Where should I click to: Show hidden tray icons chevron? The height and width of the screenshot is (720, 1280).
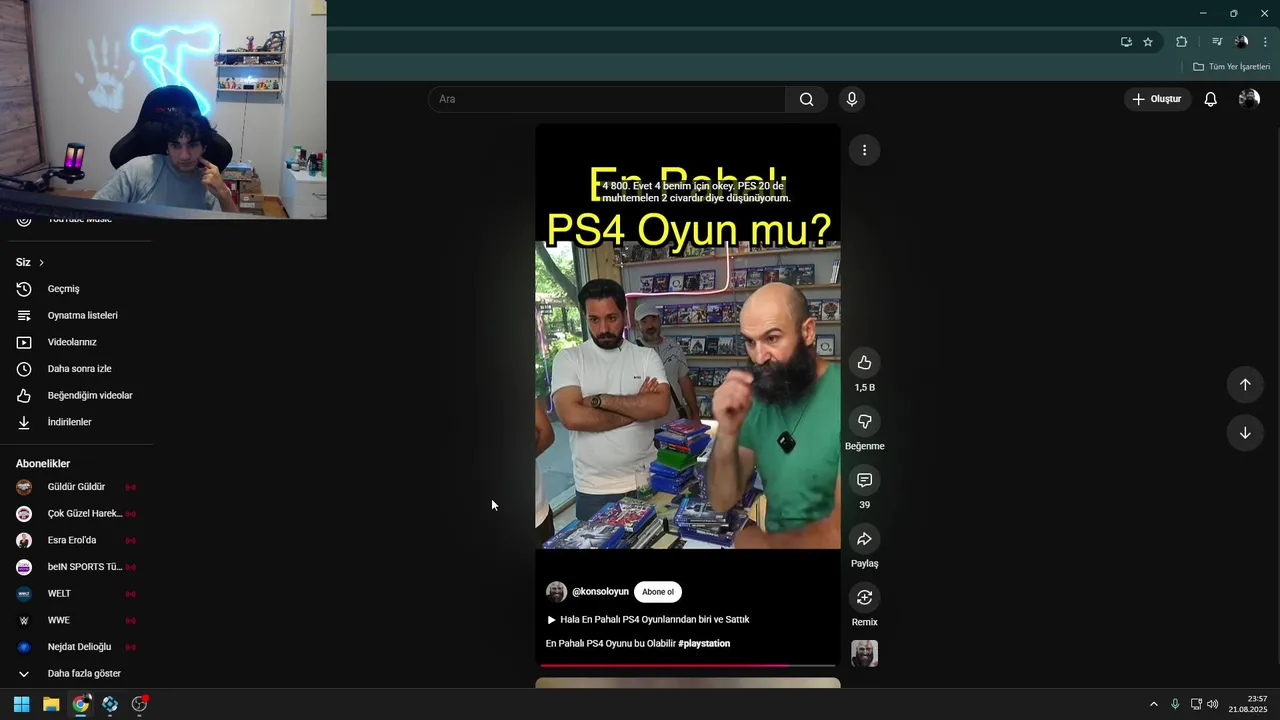click(1153, 704)
